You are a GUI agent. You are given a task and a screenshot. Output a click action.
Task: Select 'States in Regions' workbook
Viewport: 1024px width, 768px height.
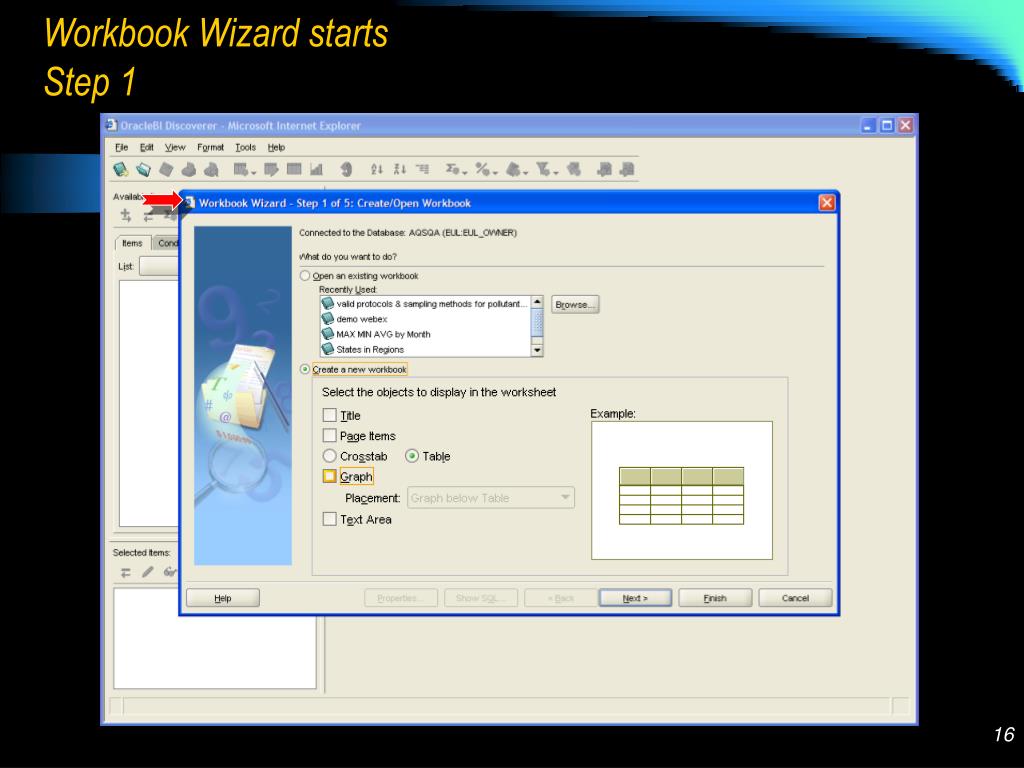[370, 349]
